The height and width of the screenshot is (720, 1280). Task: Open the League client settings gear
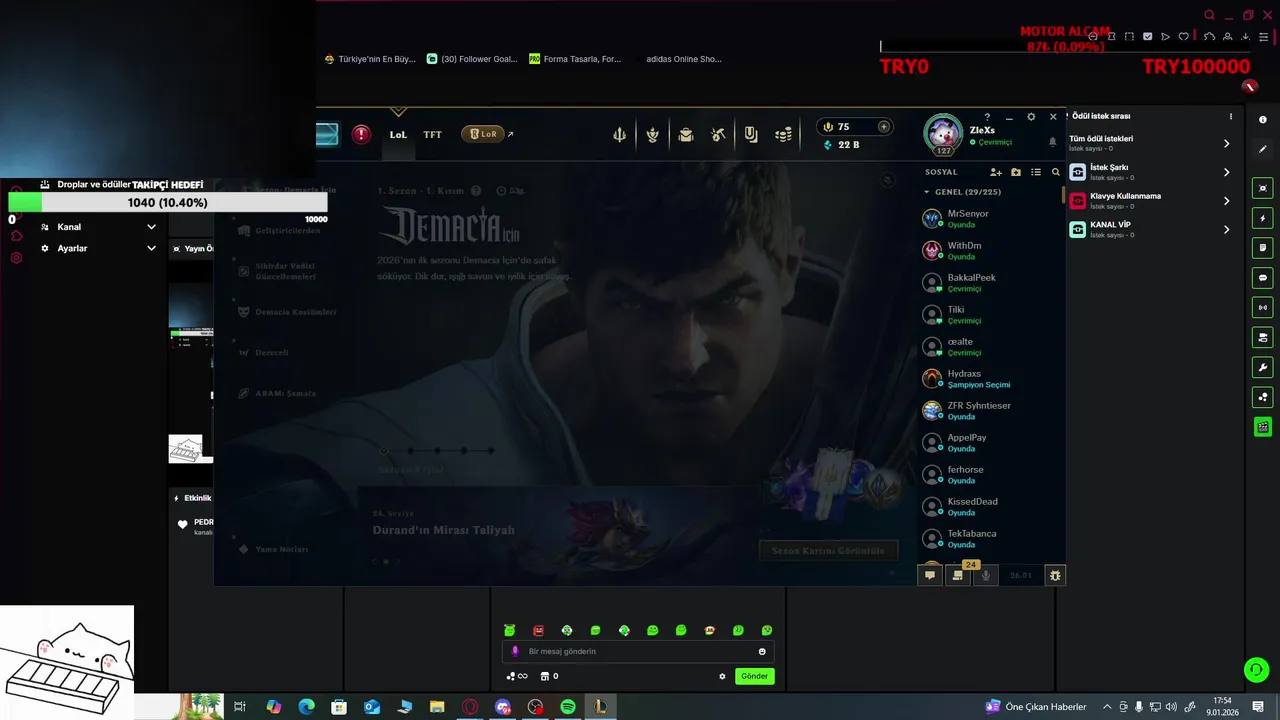tap(1031, 117)
